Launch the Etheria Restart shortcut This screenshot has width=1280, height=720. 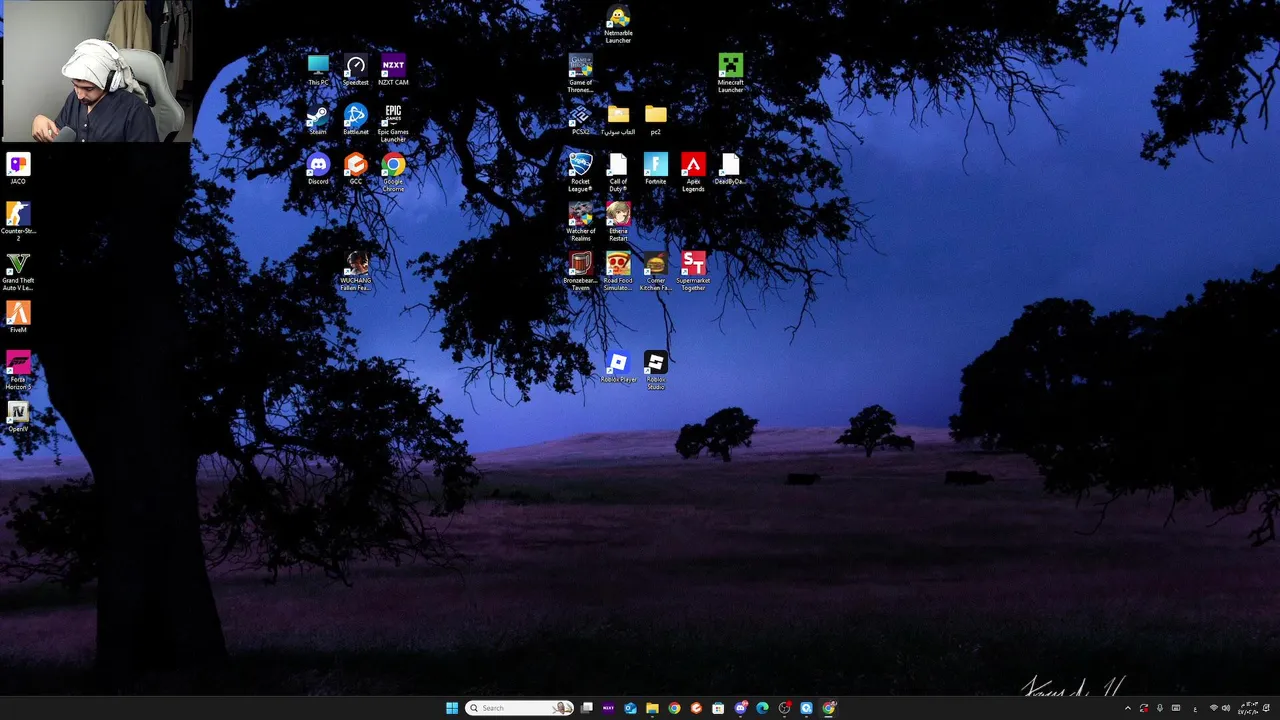[x=618, y=222]
